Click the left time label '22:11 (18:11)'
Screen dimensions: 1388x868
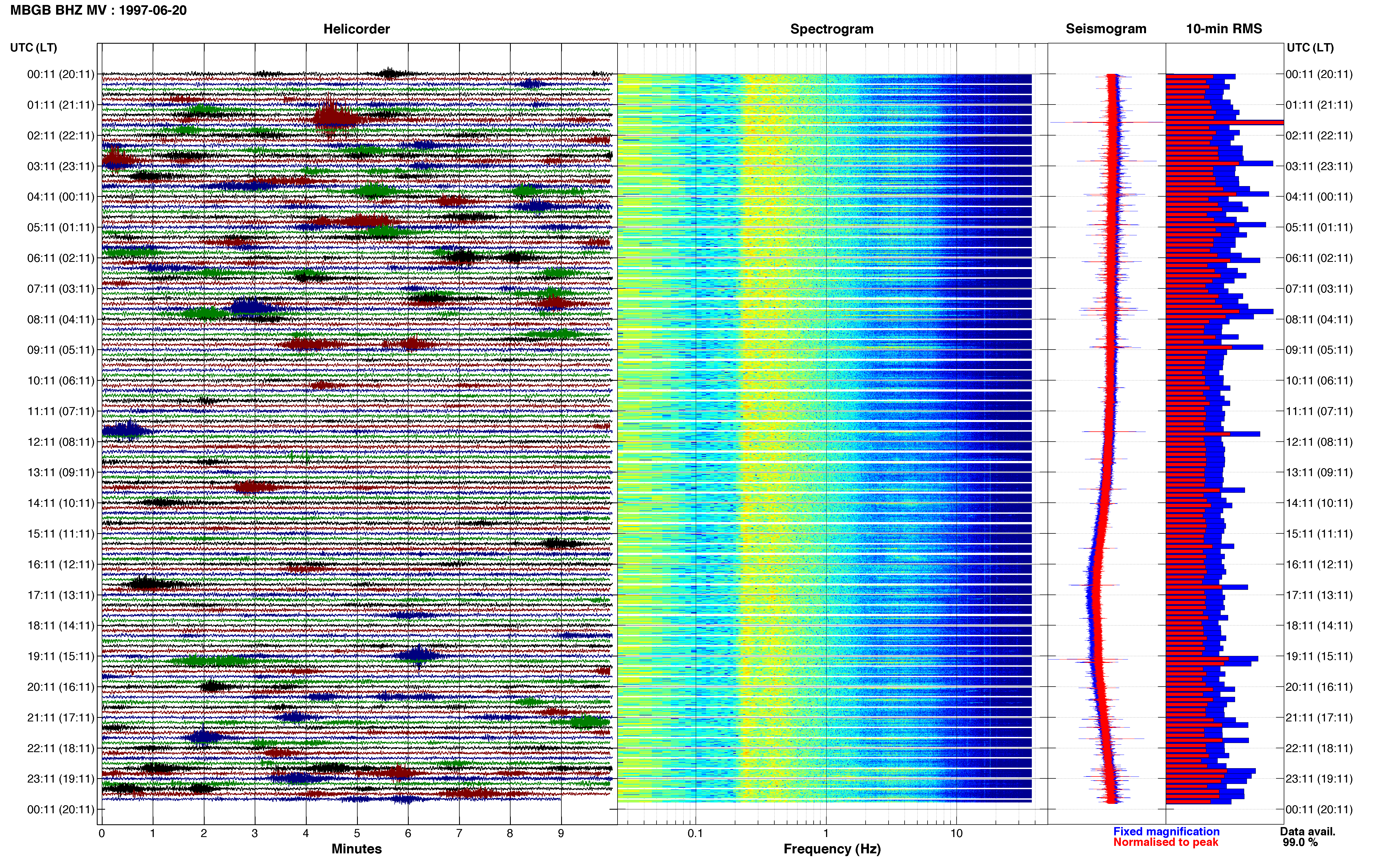pos(61,748)
